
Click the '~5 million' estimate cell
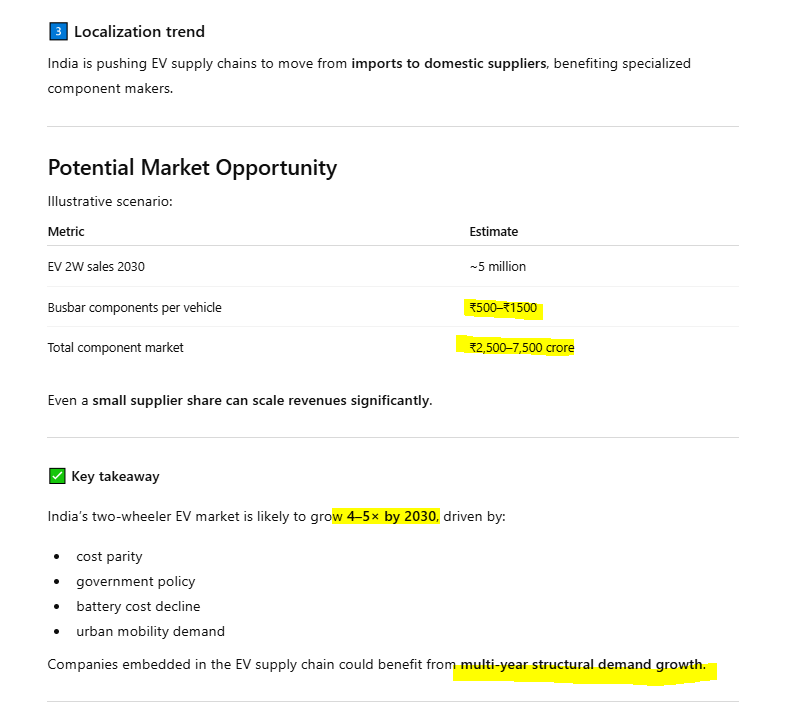click(498, 267)
